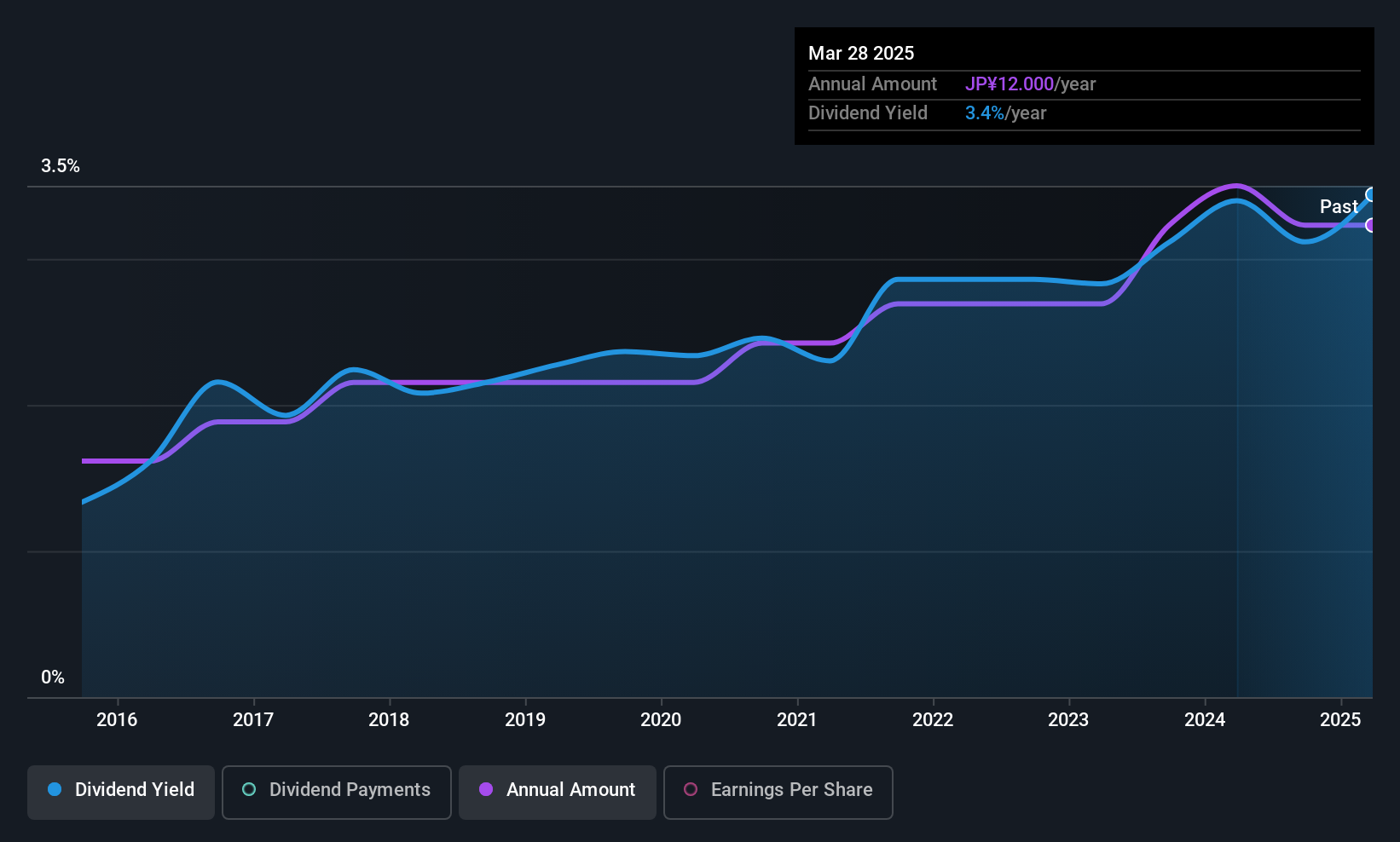Screen dimensions: 1400x842
Task: Click the pink Earnings Per Share circle
Action: pyautogui.click(x=691, y=789)
